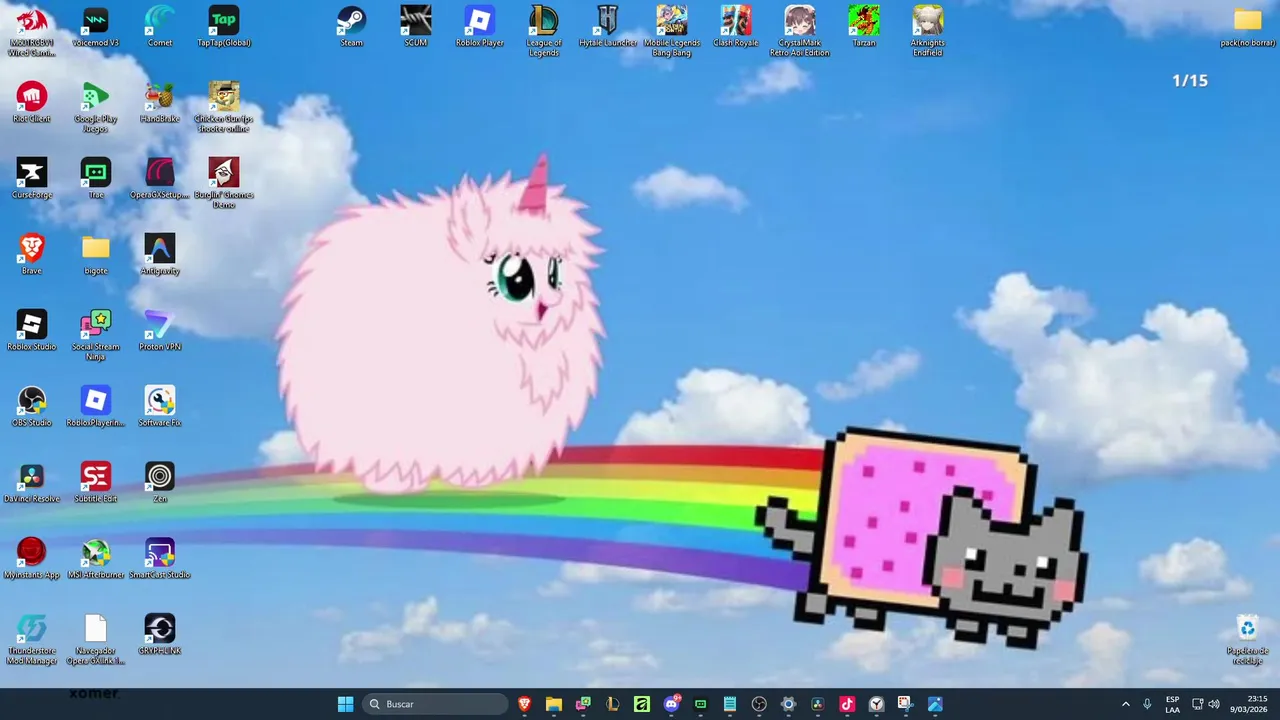Select the Google Play Juegos shortcut
1280x720 pixels.
95,107
